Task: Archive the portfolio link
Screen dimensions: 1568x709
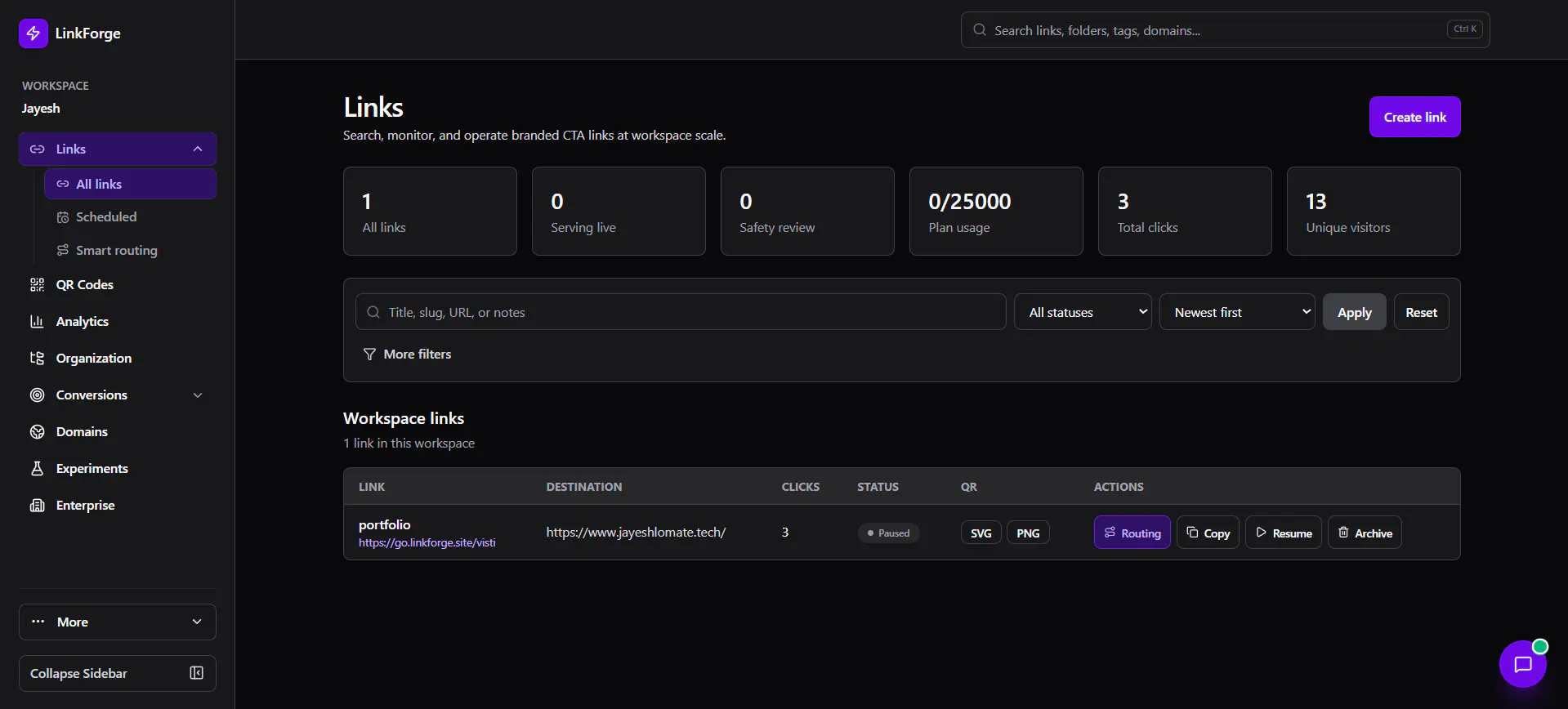Action: point(1365,533)
